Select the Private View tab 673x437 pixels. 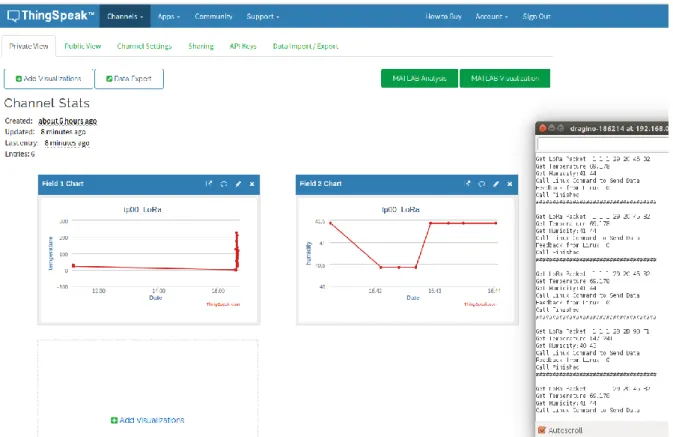tap(29, 46)
